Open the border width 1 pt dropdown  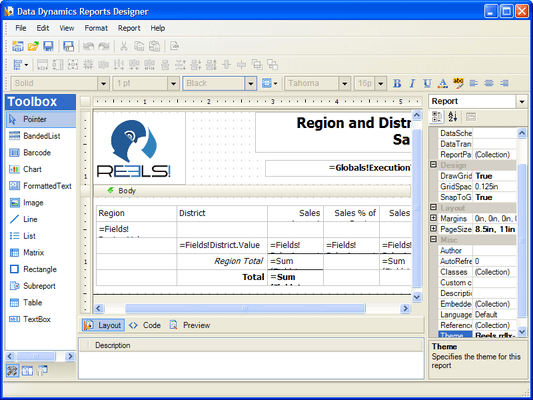[173, 83]
